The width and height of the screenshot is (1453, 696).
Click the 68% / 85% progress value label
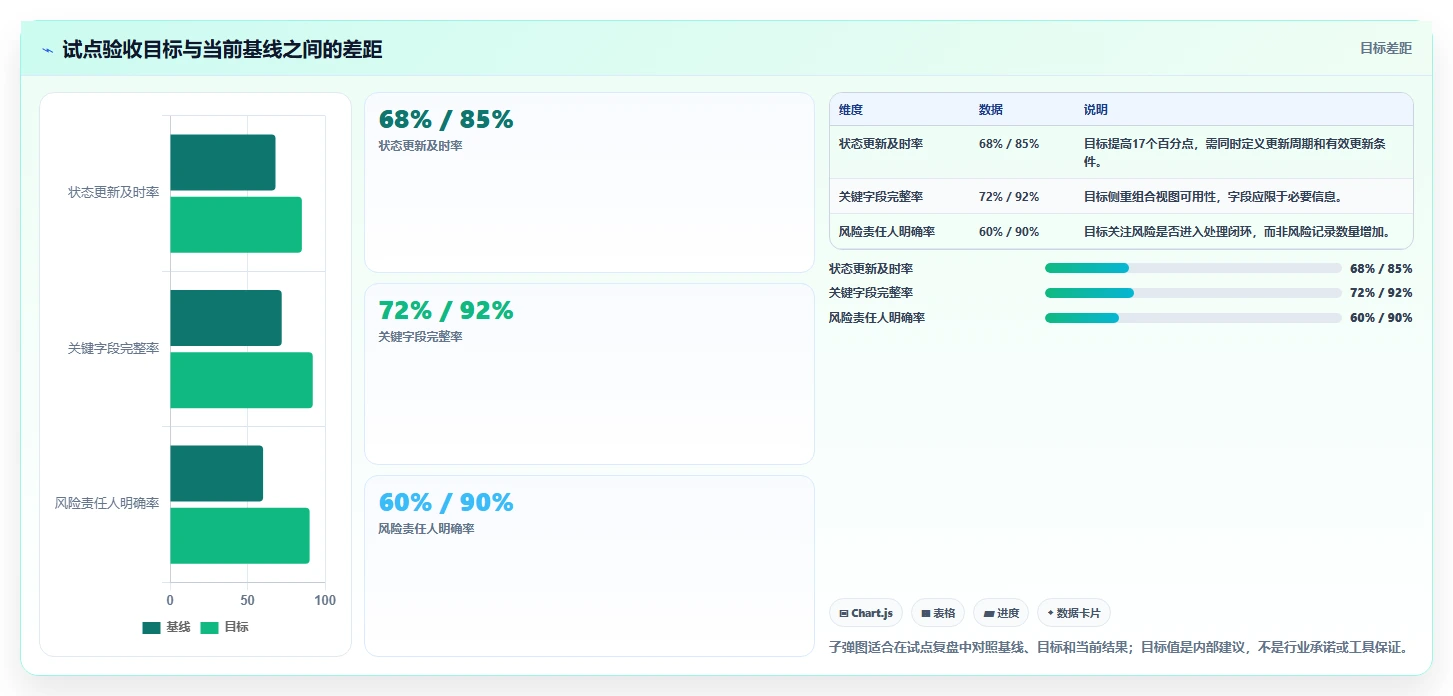[1381, 268]
